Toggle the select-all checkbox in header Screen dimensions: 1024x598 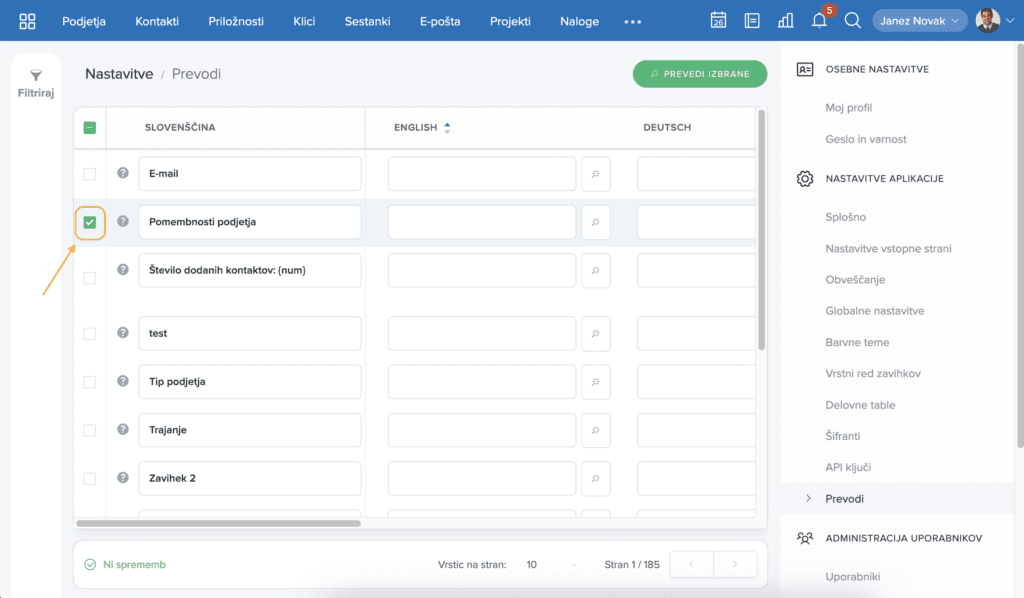90,128
